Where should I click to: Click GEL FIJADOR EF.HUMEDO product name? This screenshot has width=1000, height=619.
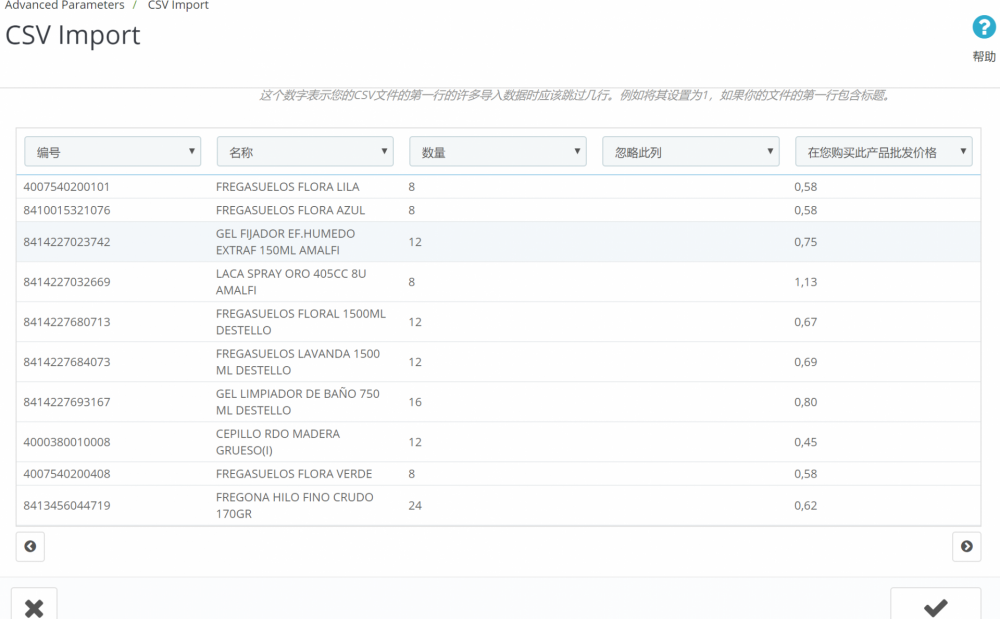[285, 242]
